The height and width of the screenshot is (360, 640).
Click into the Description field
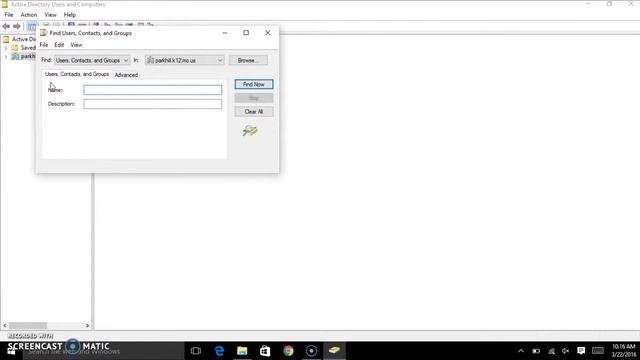(x=153, y=104)
